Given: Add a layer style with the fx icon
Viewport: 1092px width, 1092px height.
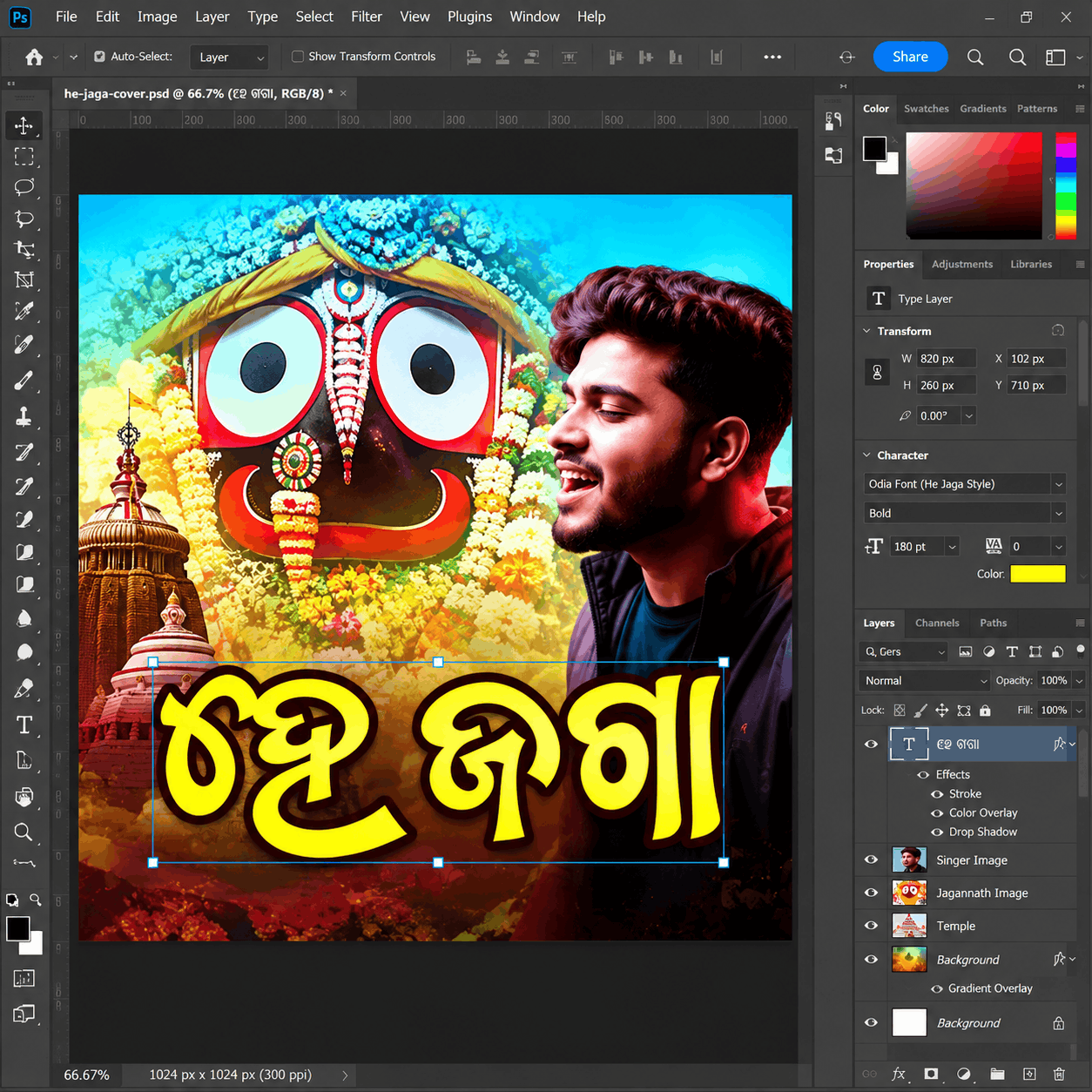Looking at the screenshot, I should click(x=899, y=1074).
